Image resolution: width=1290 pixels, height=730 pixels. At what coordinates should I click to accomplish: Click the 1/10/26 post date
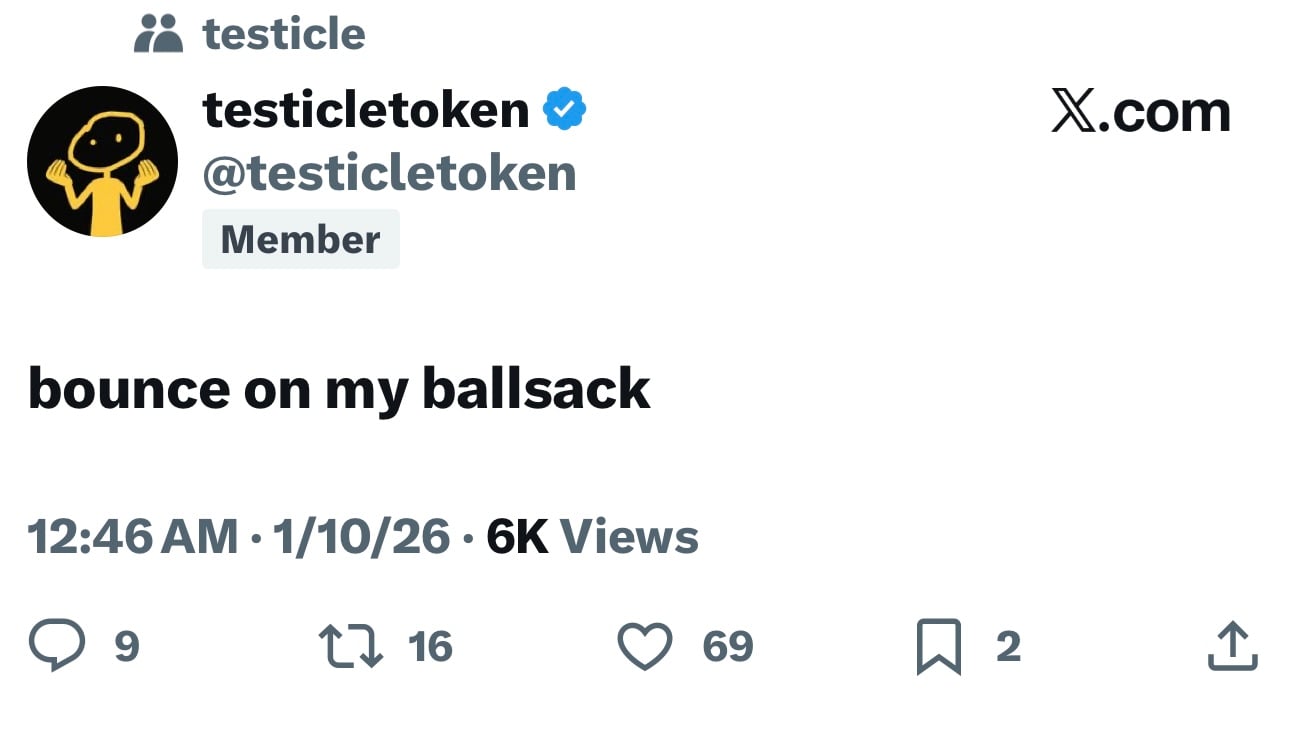click(x=361, y=537)
